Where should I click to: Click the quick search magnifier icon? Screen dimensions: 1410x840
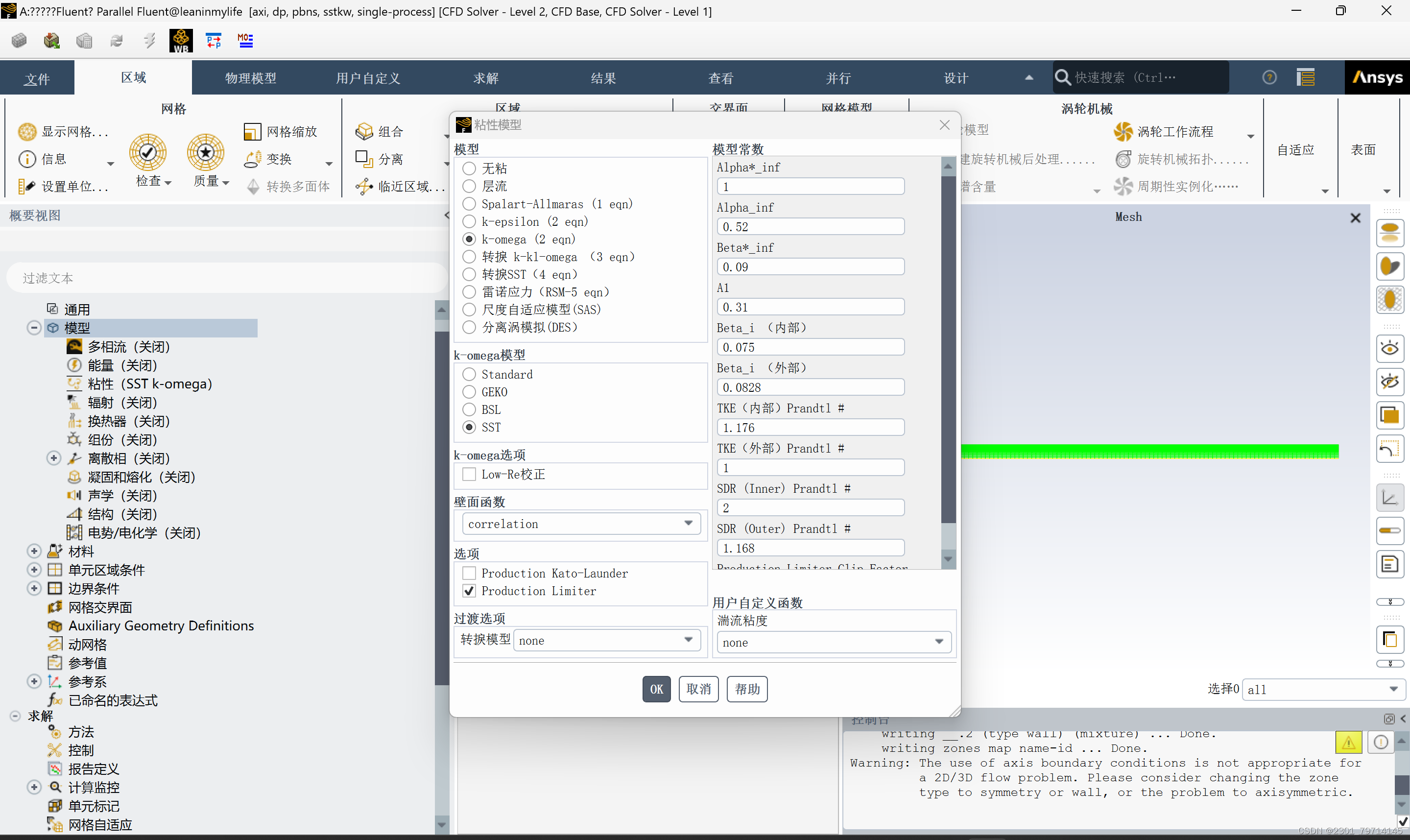[x=1063, y=77]
